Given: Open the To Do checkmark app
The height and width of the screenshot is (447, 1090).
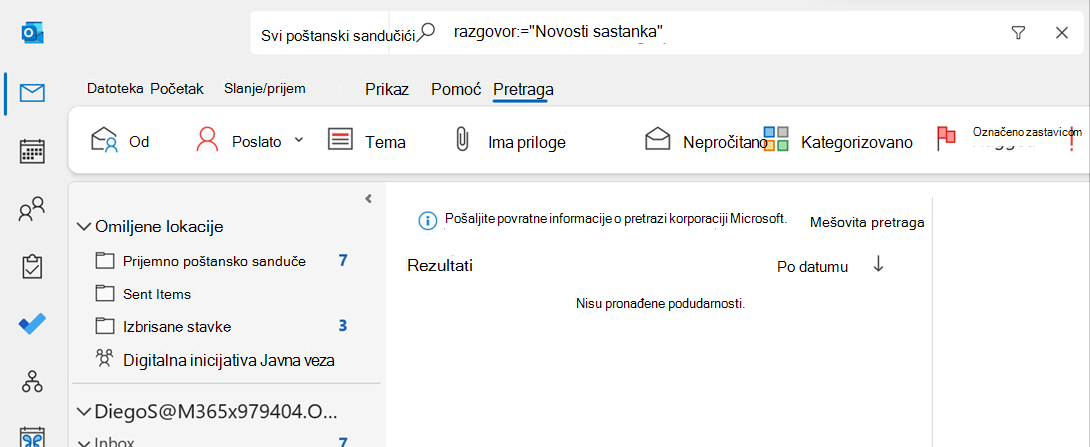Looking at the screenshot, I should click(x=32, y=324).
